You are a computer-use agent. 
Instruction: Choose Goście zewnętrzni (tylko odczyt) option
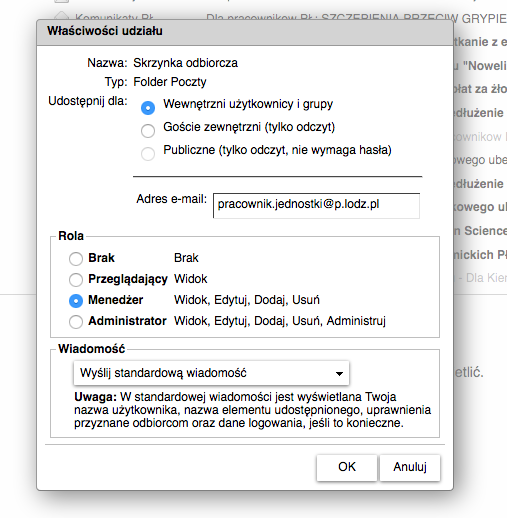tap(148, 131)
